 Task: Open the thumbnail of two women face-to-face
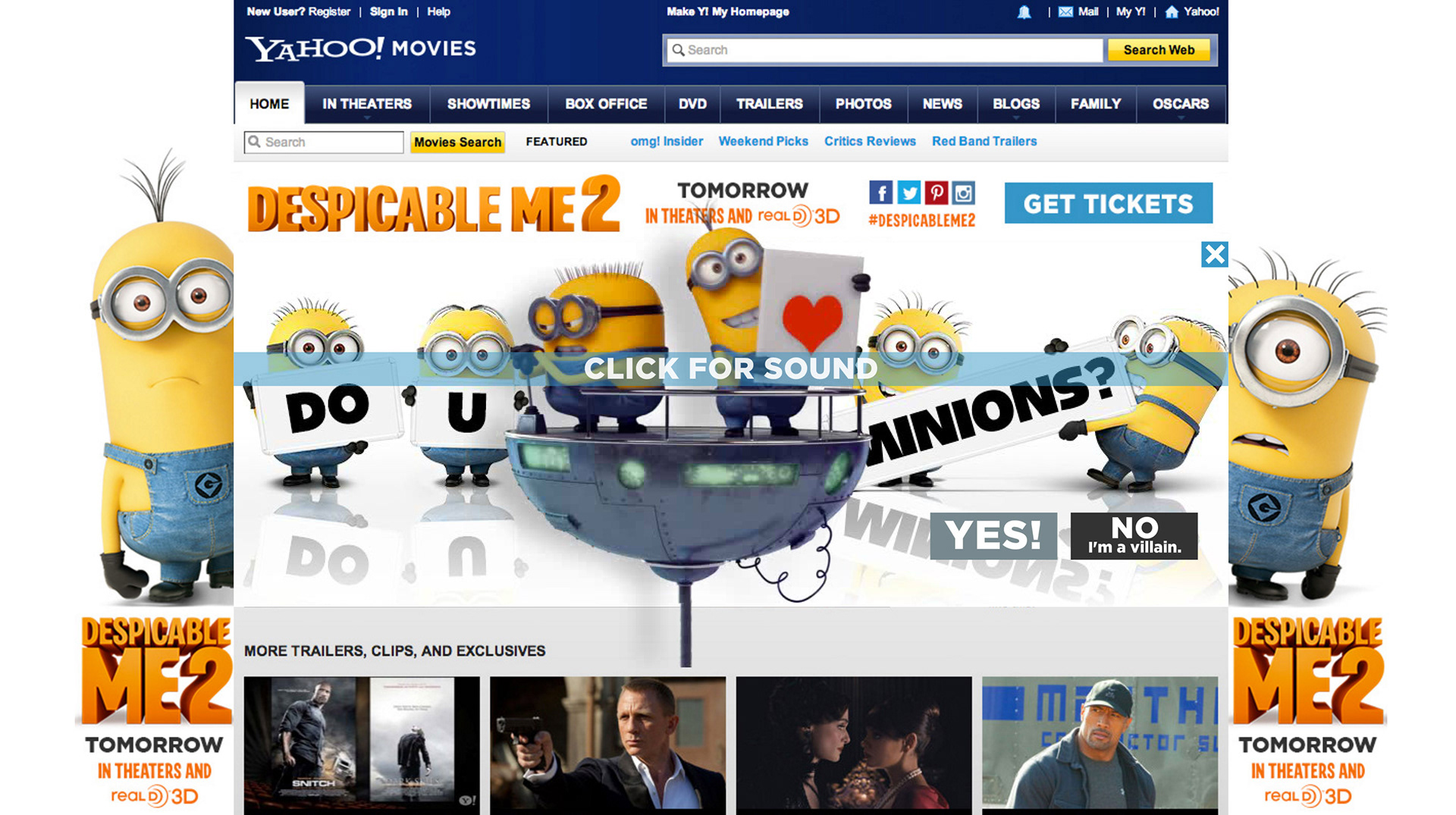[x=854, y=744]
